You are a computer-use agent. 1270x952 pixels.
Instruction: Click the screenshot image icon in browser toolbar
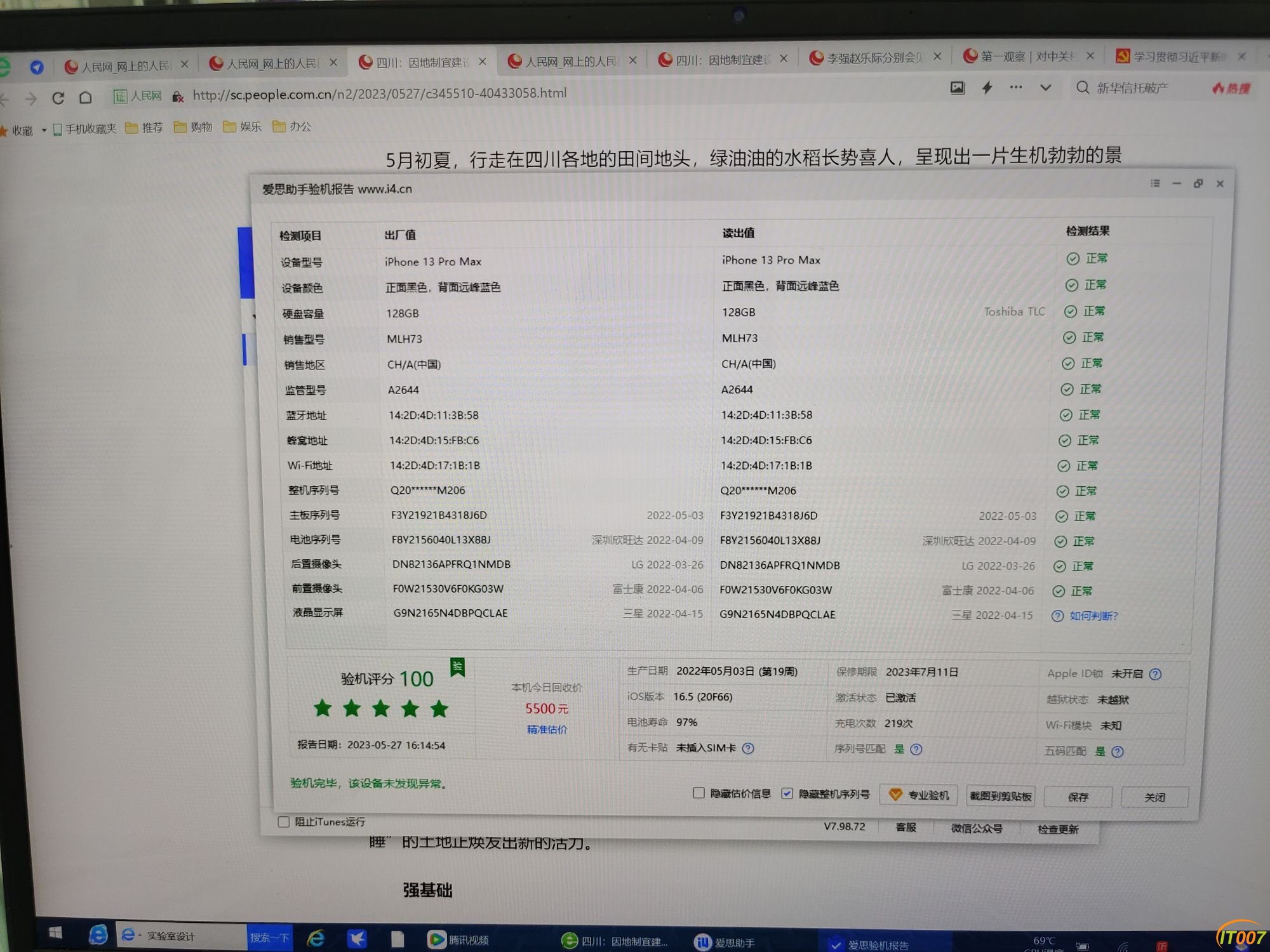pyautogui.click(x=957, y=88)
